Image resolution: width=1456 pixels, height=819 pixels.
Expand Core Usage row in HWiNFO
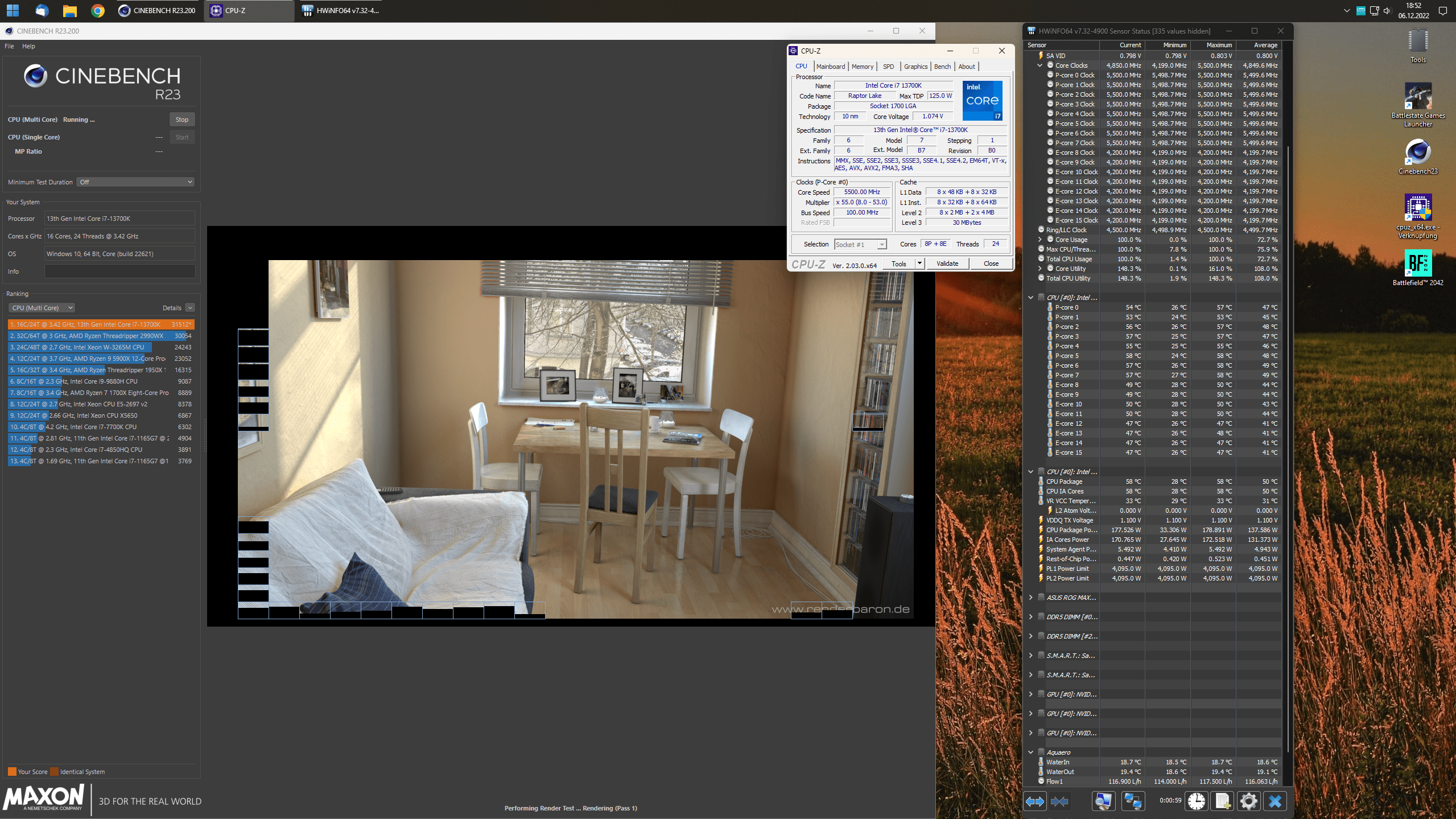tap(1040, 240)
